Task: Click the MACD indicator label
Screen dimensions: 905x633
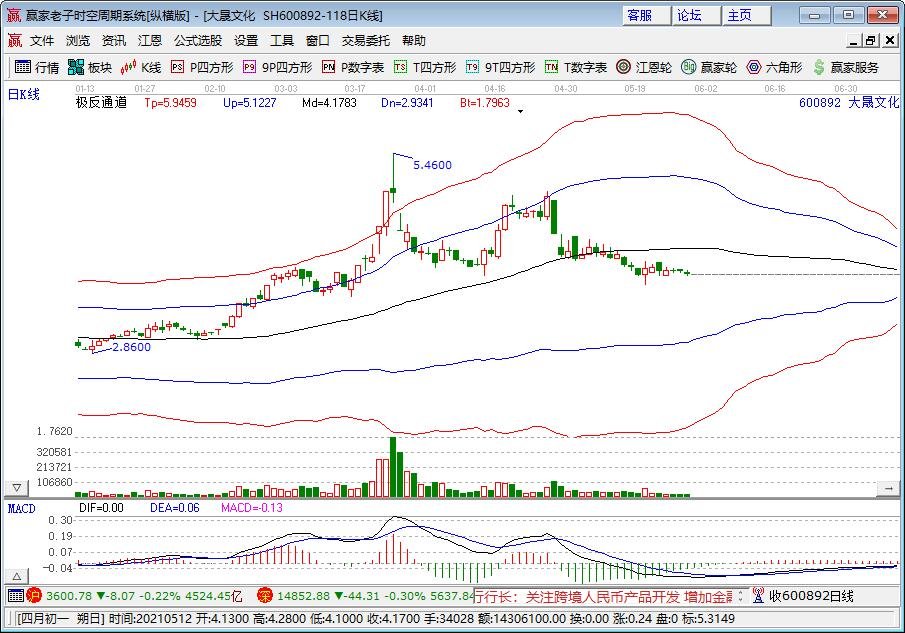Action: tap(21, 508)
